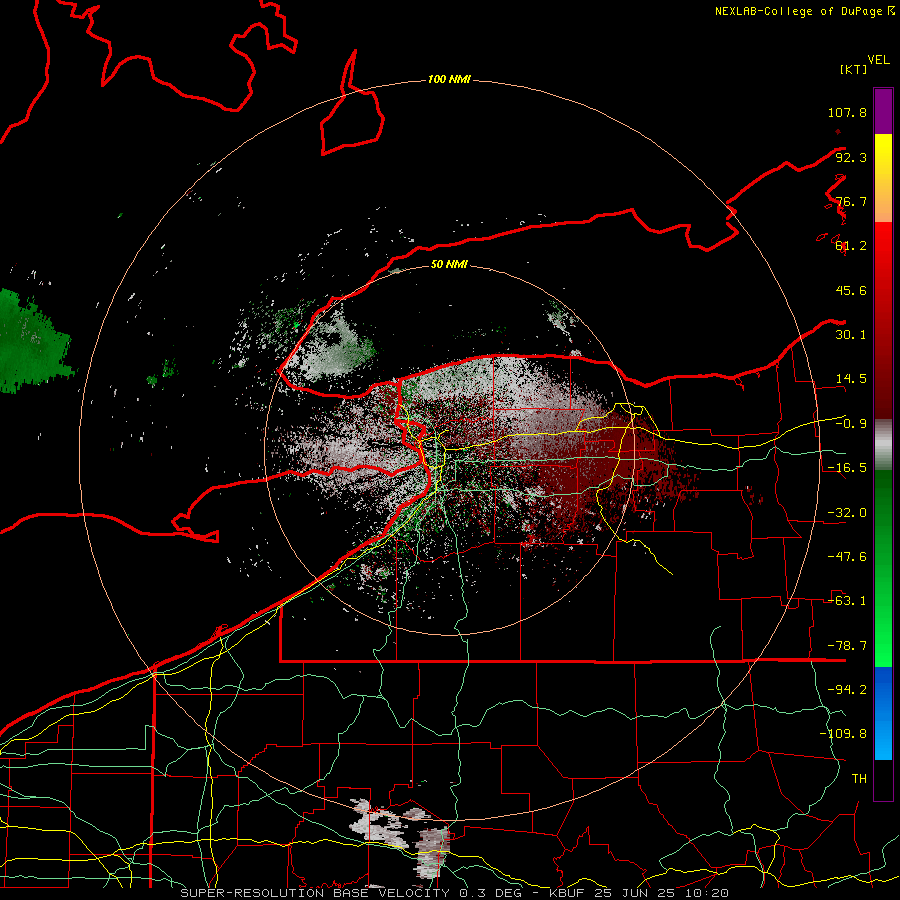
Task: Click the -109.8 velocity scale value
Action: pyautogui.click(x=843, y=734)
